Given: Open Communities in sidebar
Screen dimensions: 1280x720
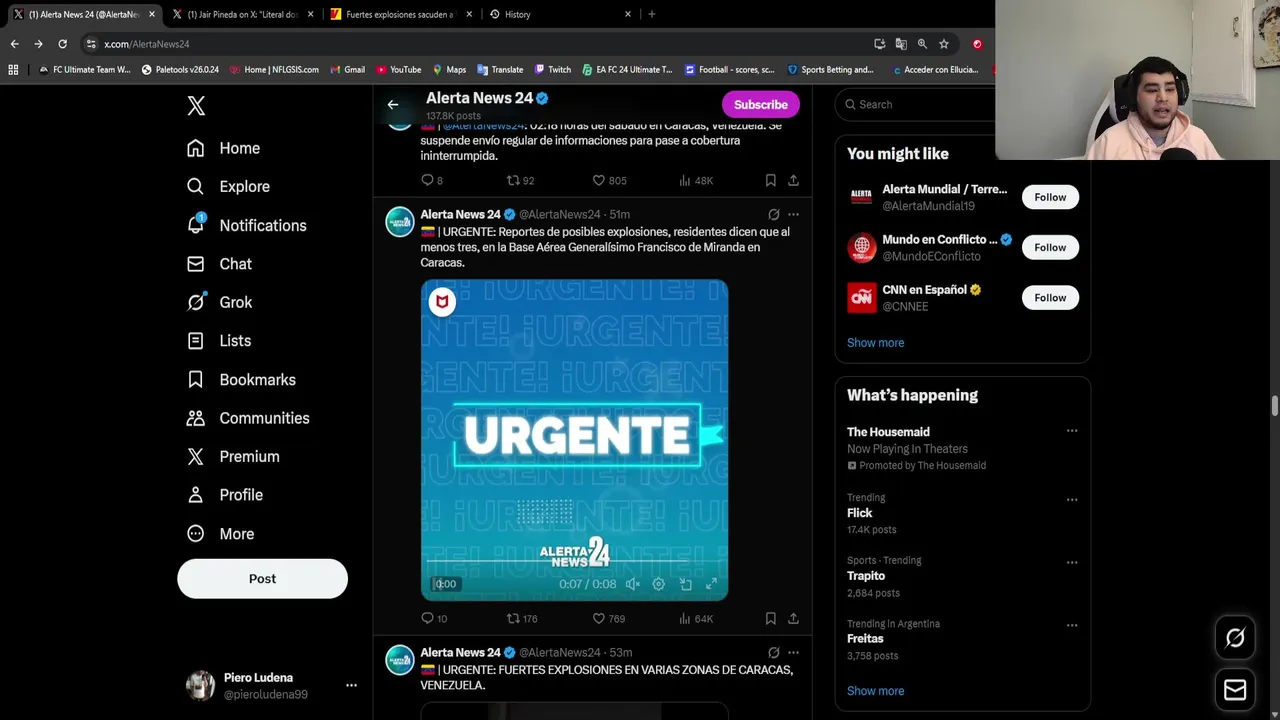Looking at the screenshot, I should pos(249,418).
